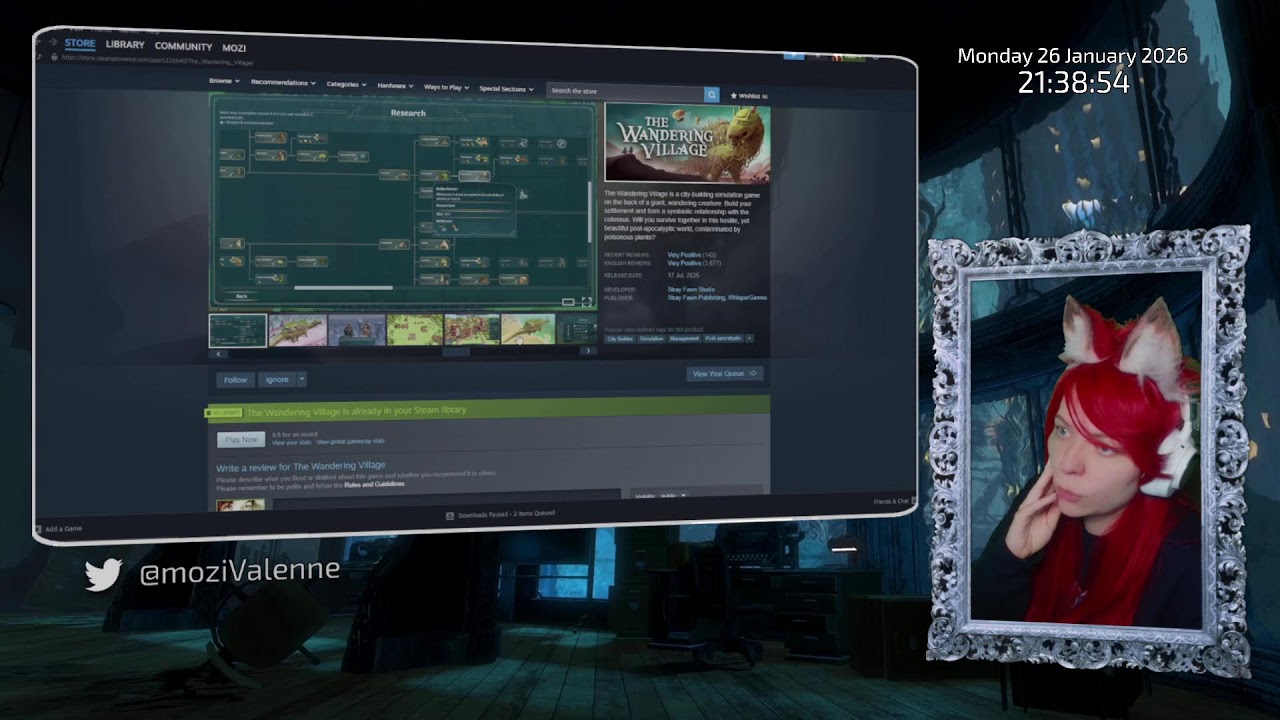
Task: Click the store search magnifier icon
Action: pyautogui.click(x=712, y=94)
